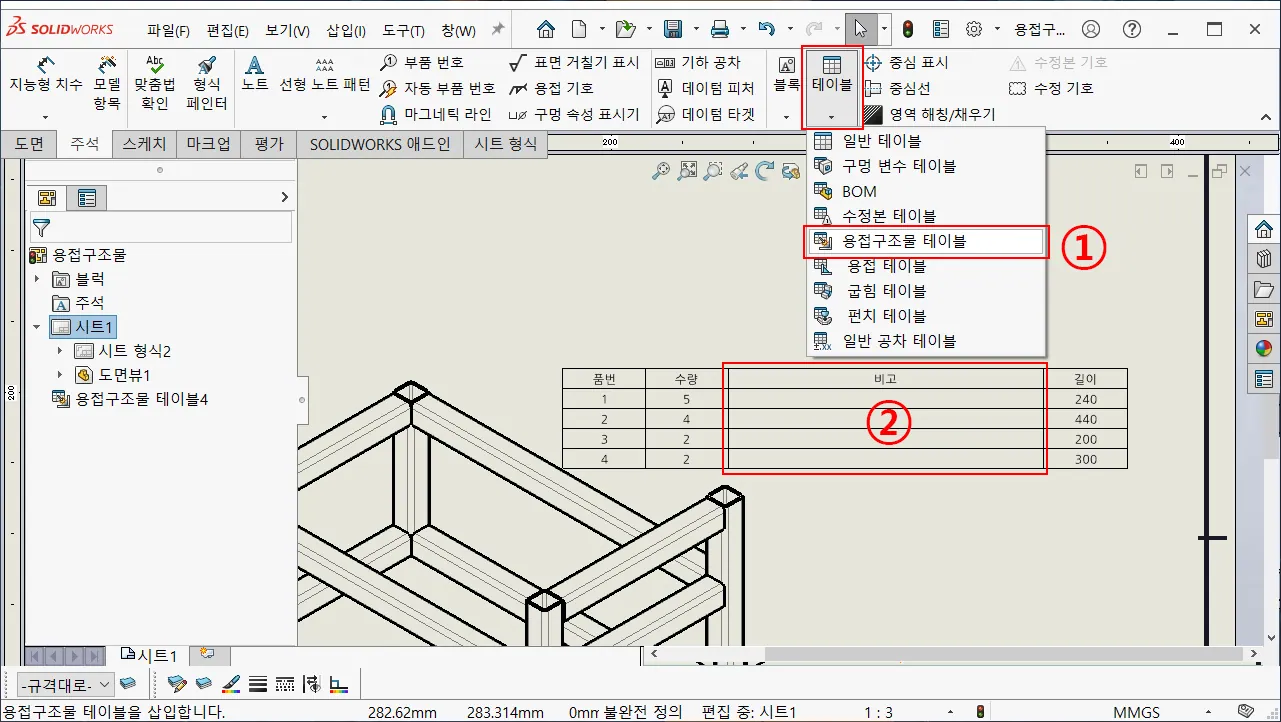The width and height of the screenshot is (1281, 722).
Task: Choose Hole Table (구멍 변수 테이블)
Action: point(926,166)
